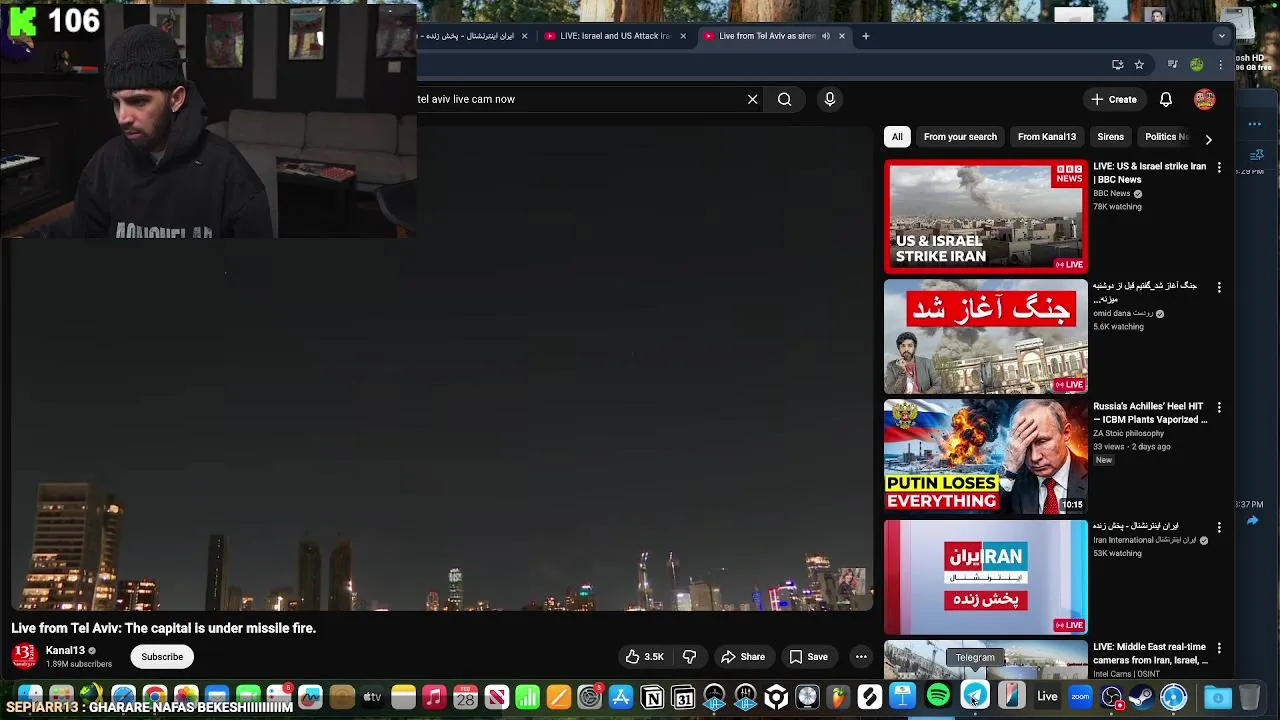Open more actions ellipsis under the video
The image size is (1280, 720).
[861, 657]
